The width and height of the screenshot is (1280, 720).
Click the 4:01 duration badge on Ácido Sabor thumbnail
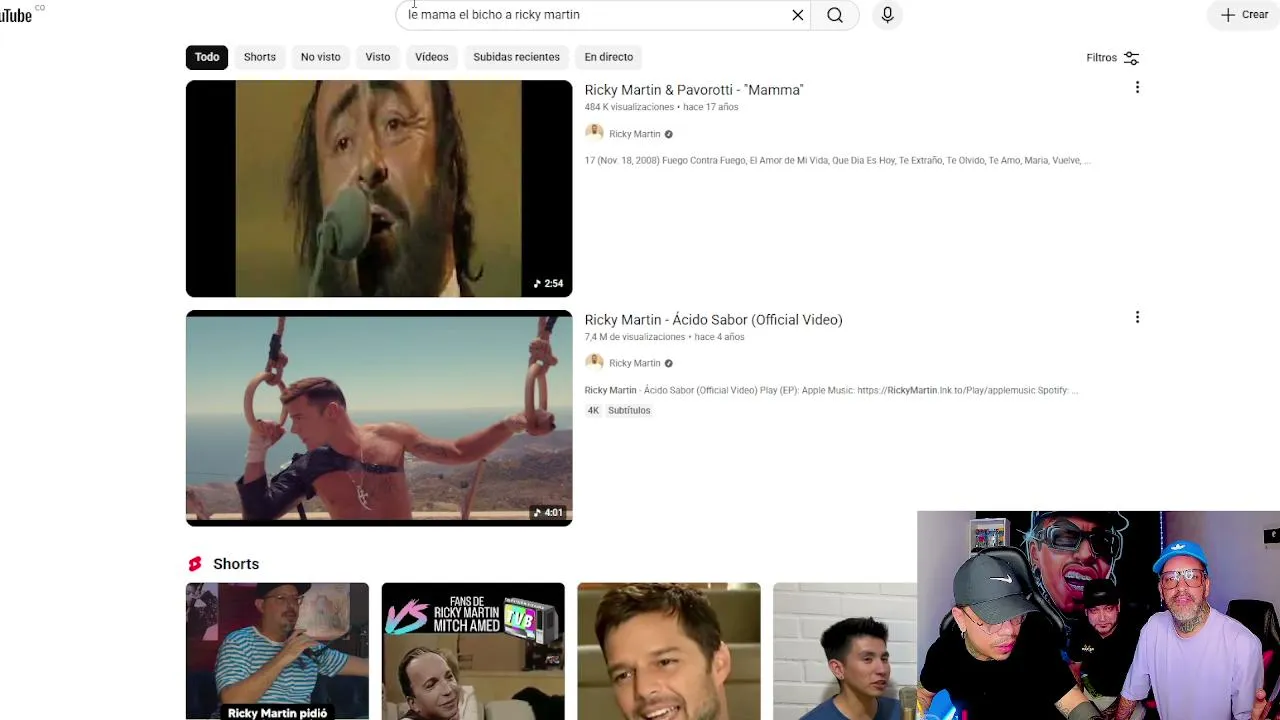[x=549, y=513]
